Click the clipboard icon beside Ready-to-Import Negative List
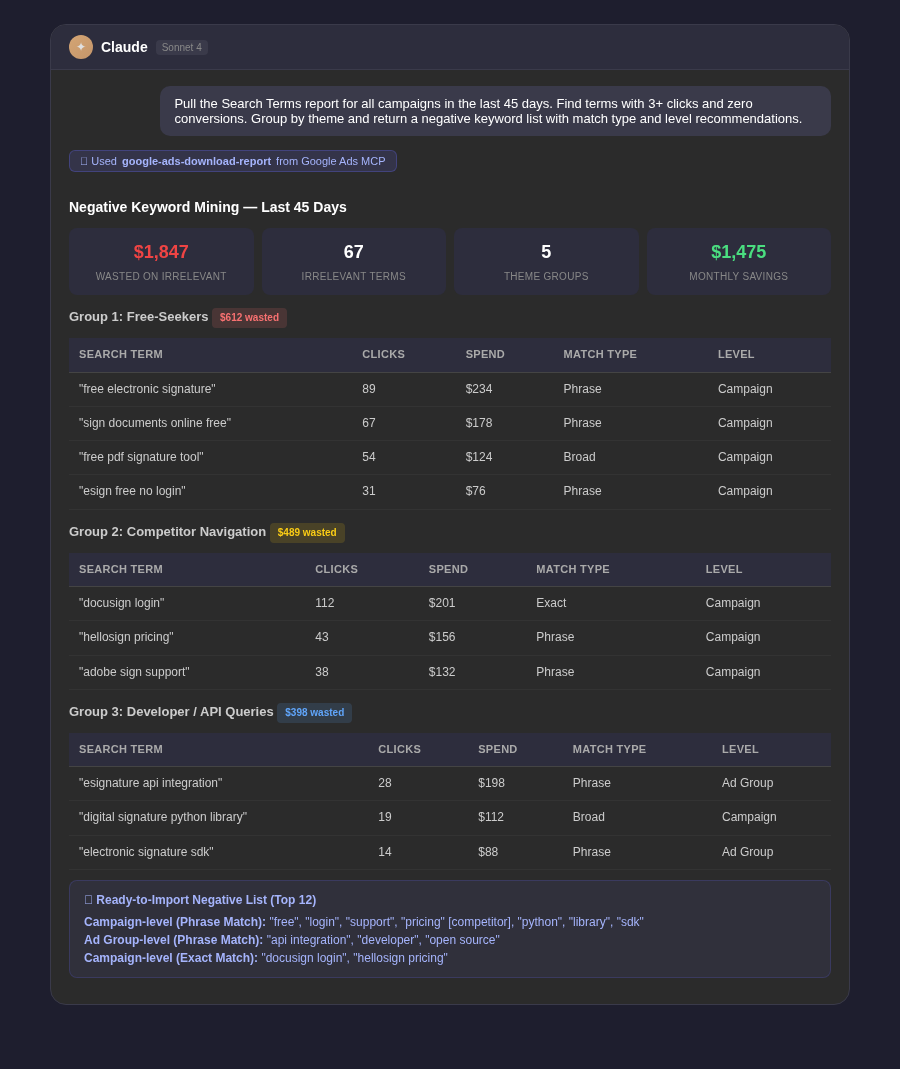The width and height of the screenshot is (900, 1069). click(x=89, y=899)
